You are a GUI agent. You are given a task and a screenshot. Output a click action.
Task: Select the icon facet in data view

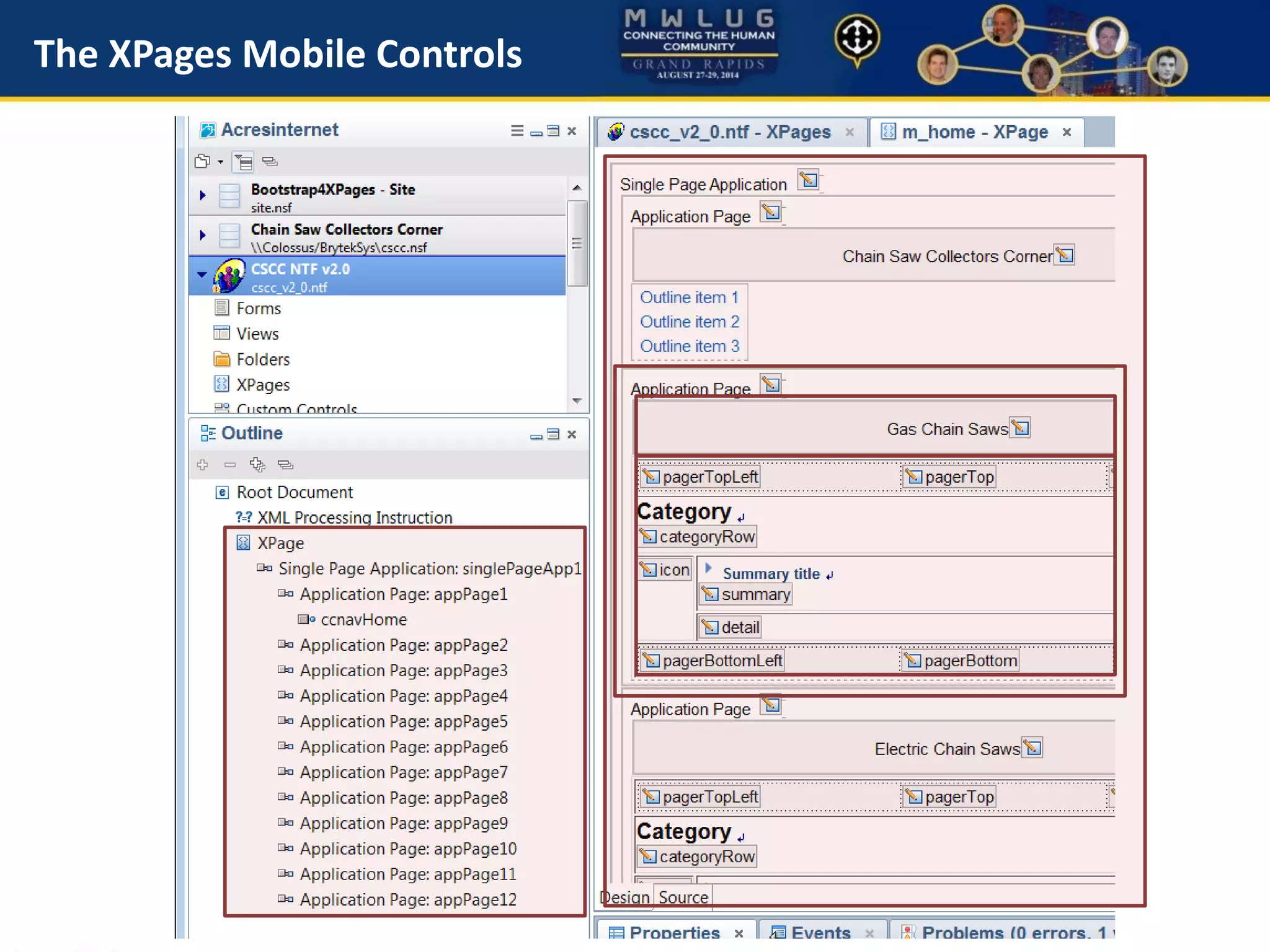665,569
